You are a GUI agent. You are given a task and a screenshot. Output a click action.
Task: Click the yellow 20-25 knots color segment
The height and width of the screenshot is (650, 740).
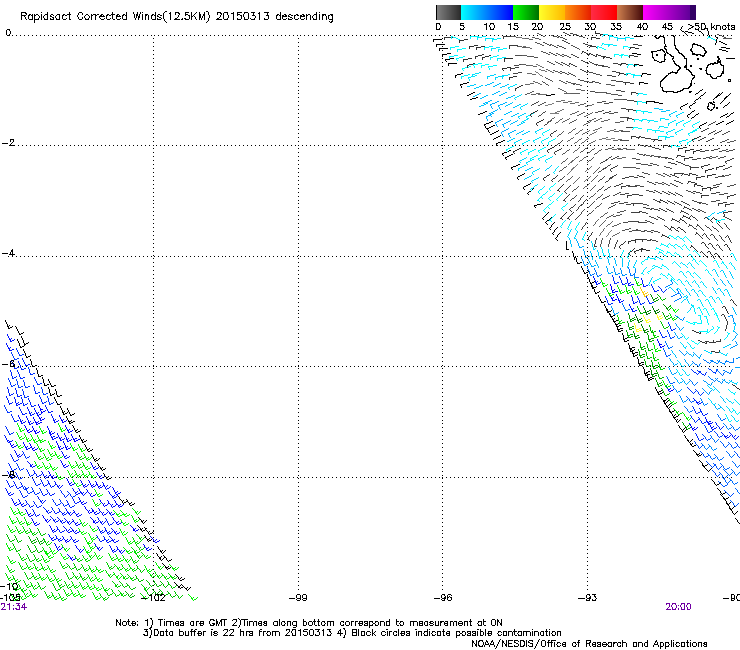pos(552,12)
